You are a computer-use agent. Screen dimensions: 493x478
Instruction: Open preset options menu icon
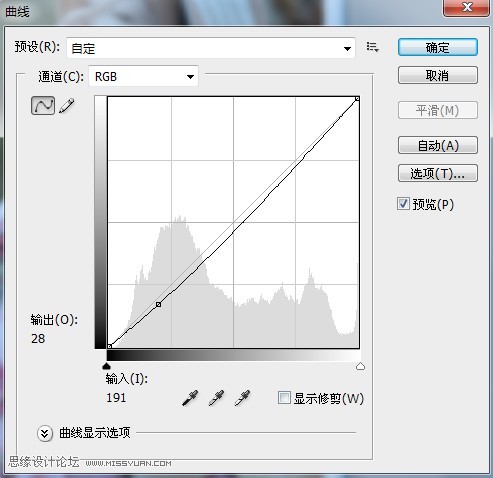tap(372, 47)
